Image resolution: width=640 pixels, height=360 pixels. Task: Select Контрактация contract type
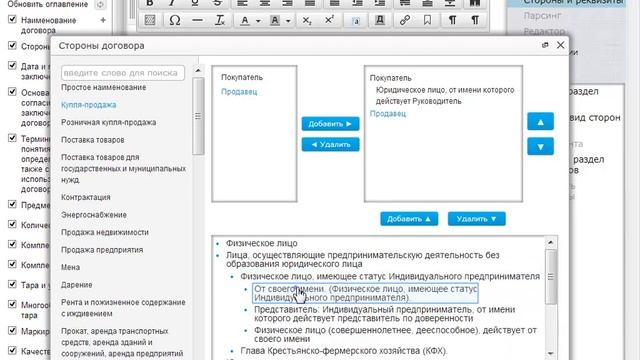[86, 197]
